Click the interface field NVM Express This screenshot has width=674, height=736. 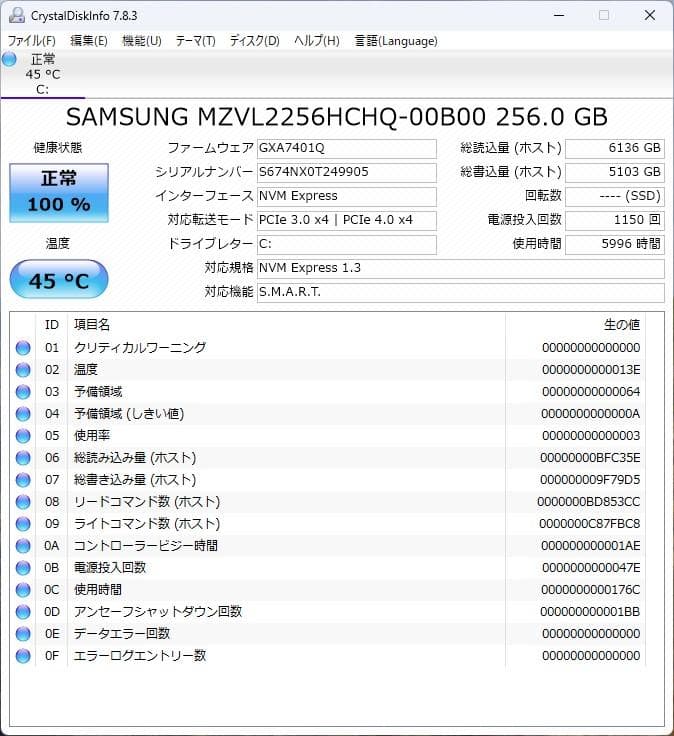click(346, 196)
